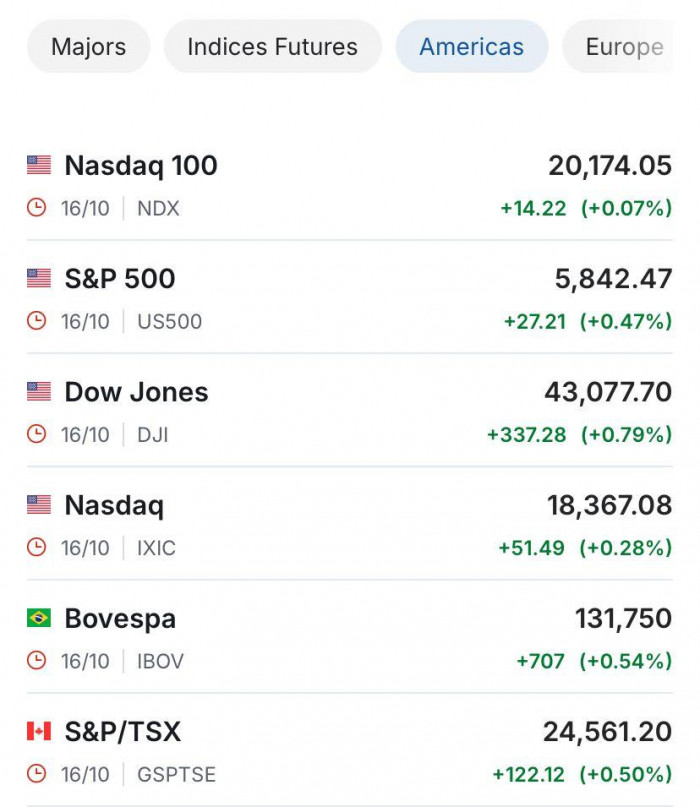Select the Americas tab
This screenshot has width=700, height=807.
471,47
